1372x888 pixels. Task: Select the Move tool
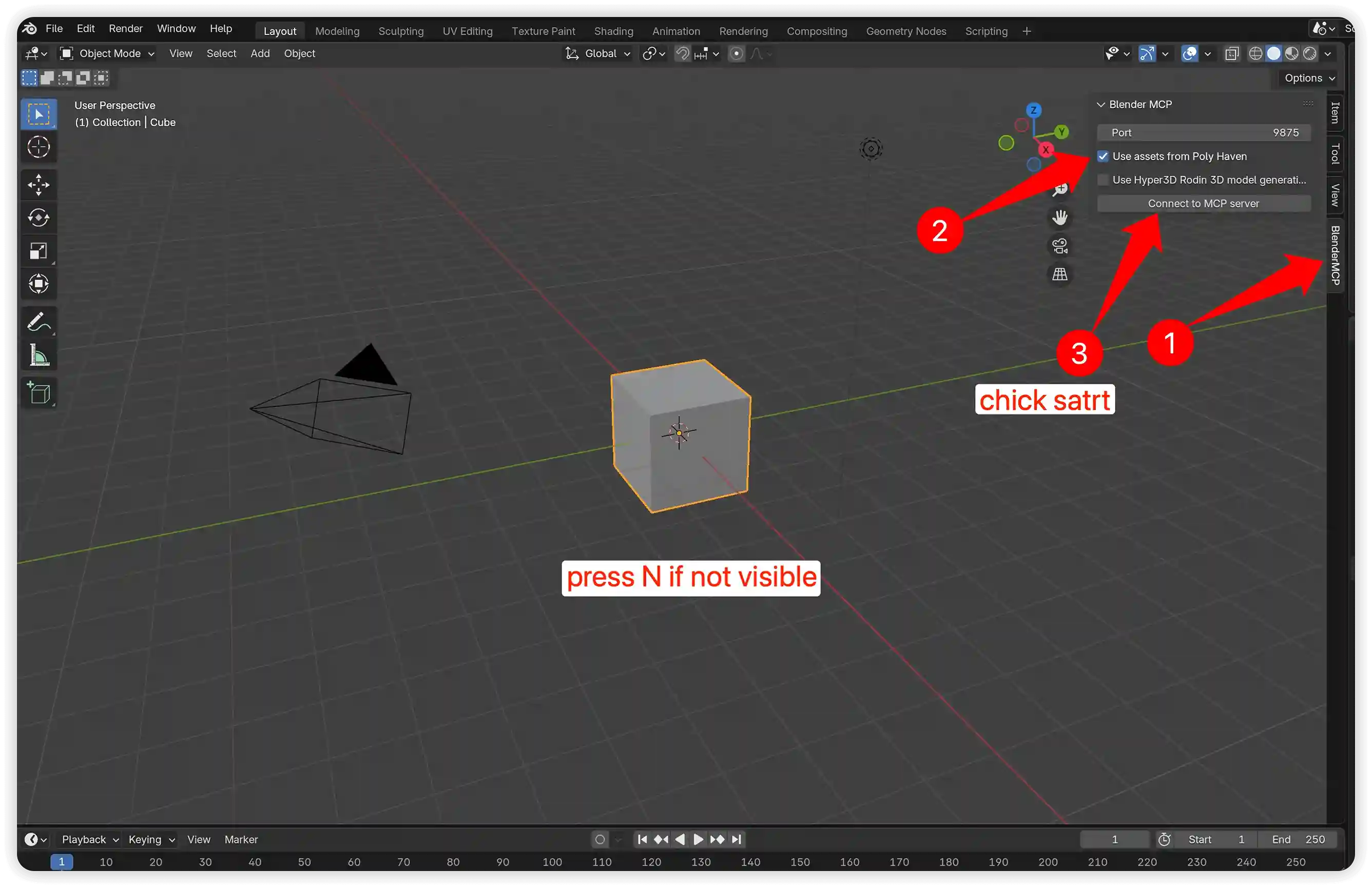[x=38, y=184]
